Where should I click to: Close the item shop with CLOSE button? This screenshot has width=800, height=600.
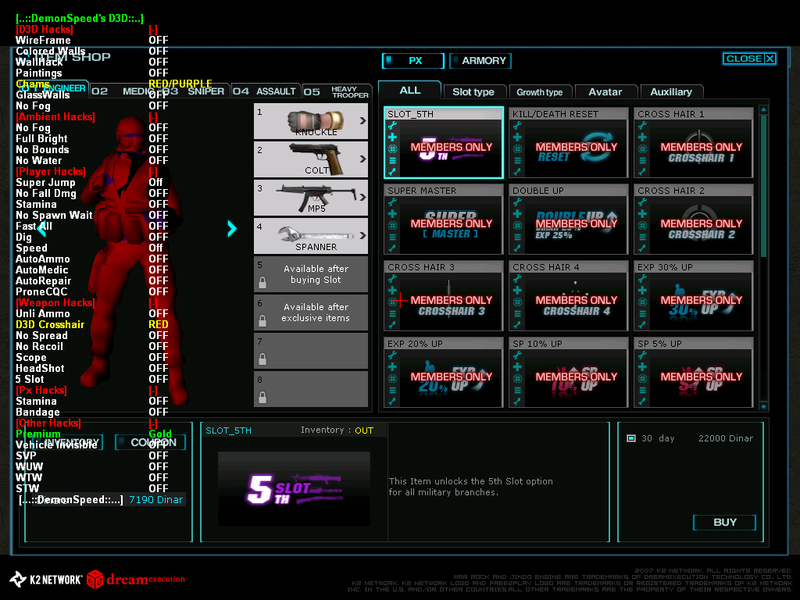[x=749, y=59]
